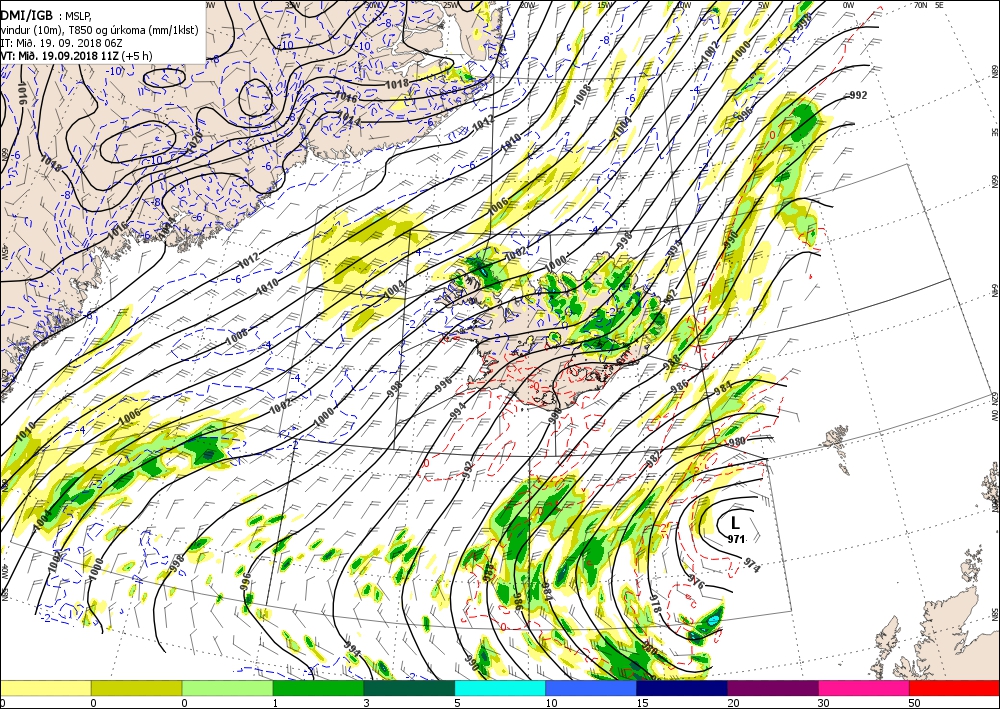Viewport: 1000px width, 709px height.
Task: Click the 982 isobar label
Action: pos(653,460)
